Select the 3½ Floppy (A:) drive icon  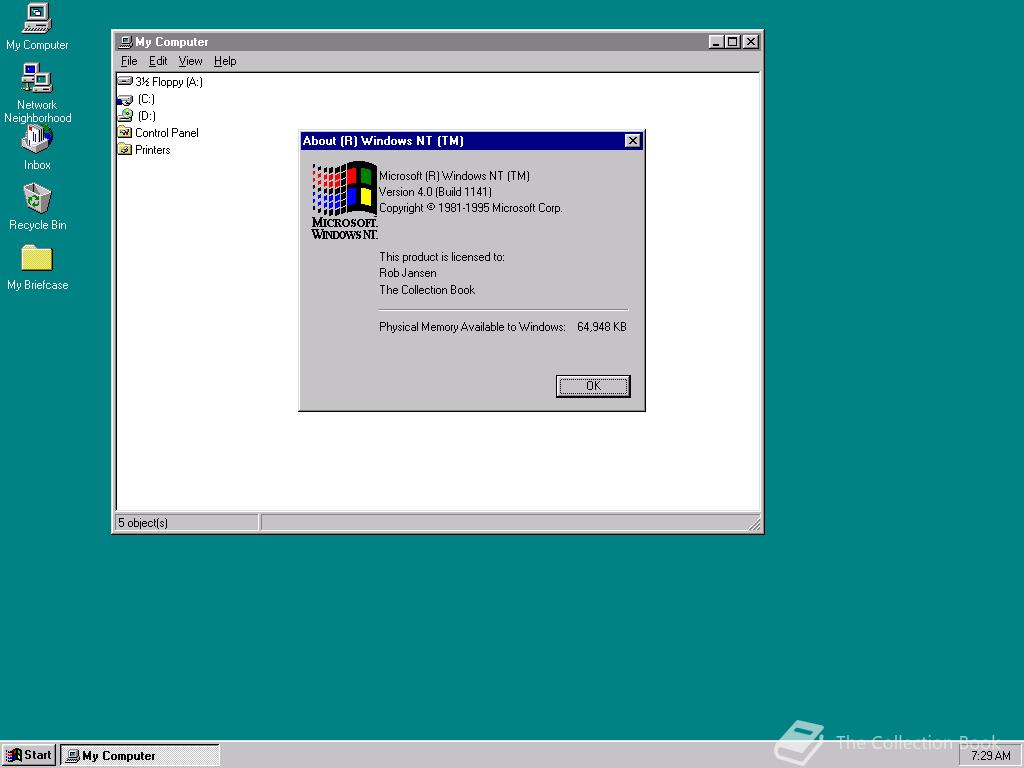(x=125, y=81)
